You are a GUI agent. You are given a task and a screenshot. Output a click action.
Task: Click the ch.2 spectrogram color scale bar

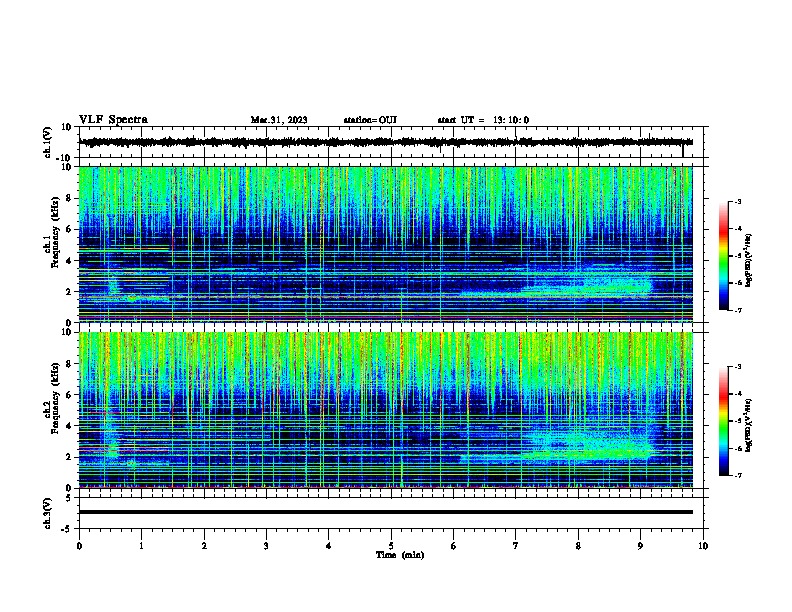click(x=723, y=421)
